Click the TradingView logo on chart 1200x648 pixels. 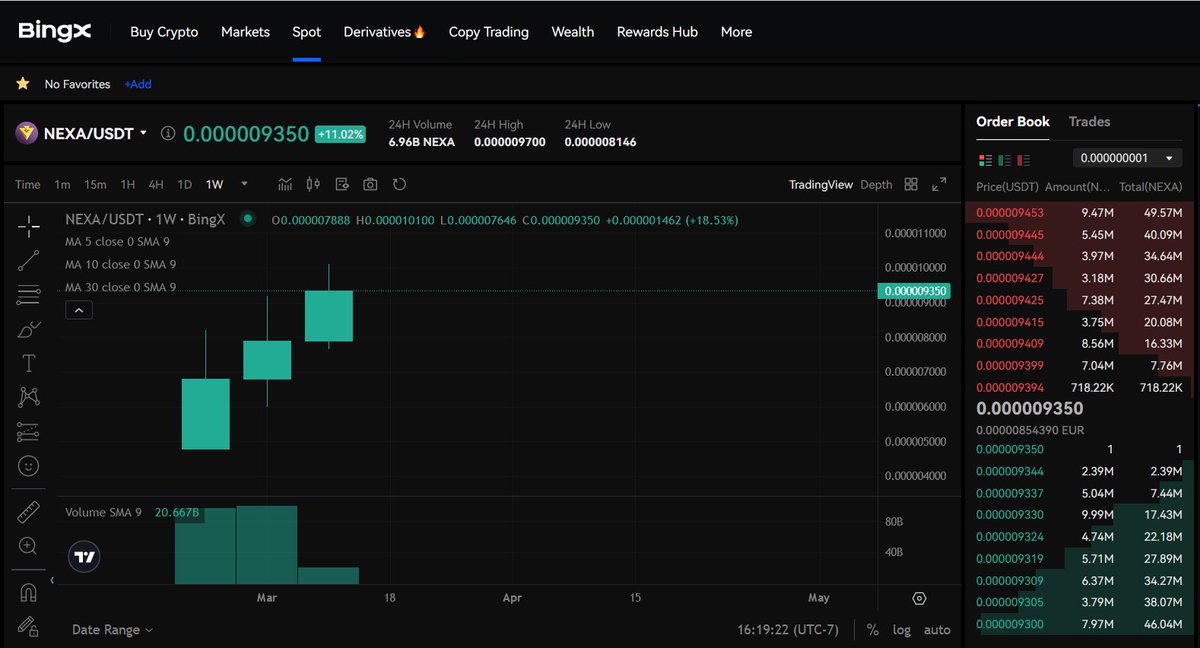85,557
